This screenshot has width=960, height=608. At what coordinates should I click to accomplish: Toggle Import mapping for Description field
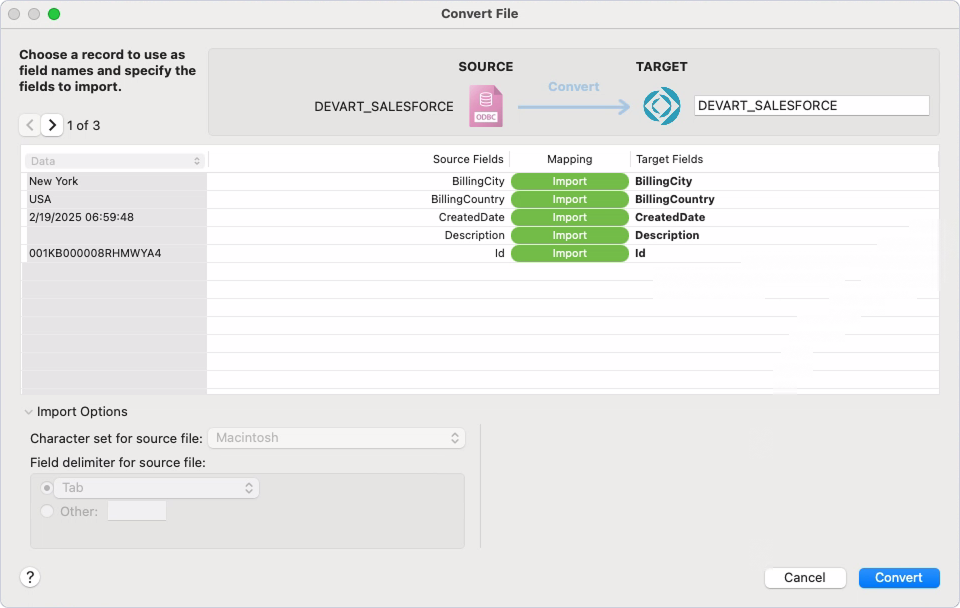point(569,235)
